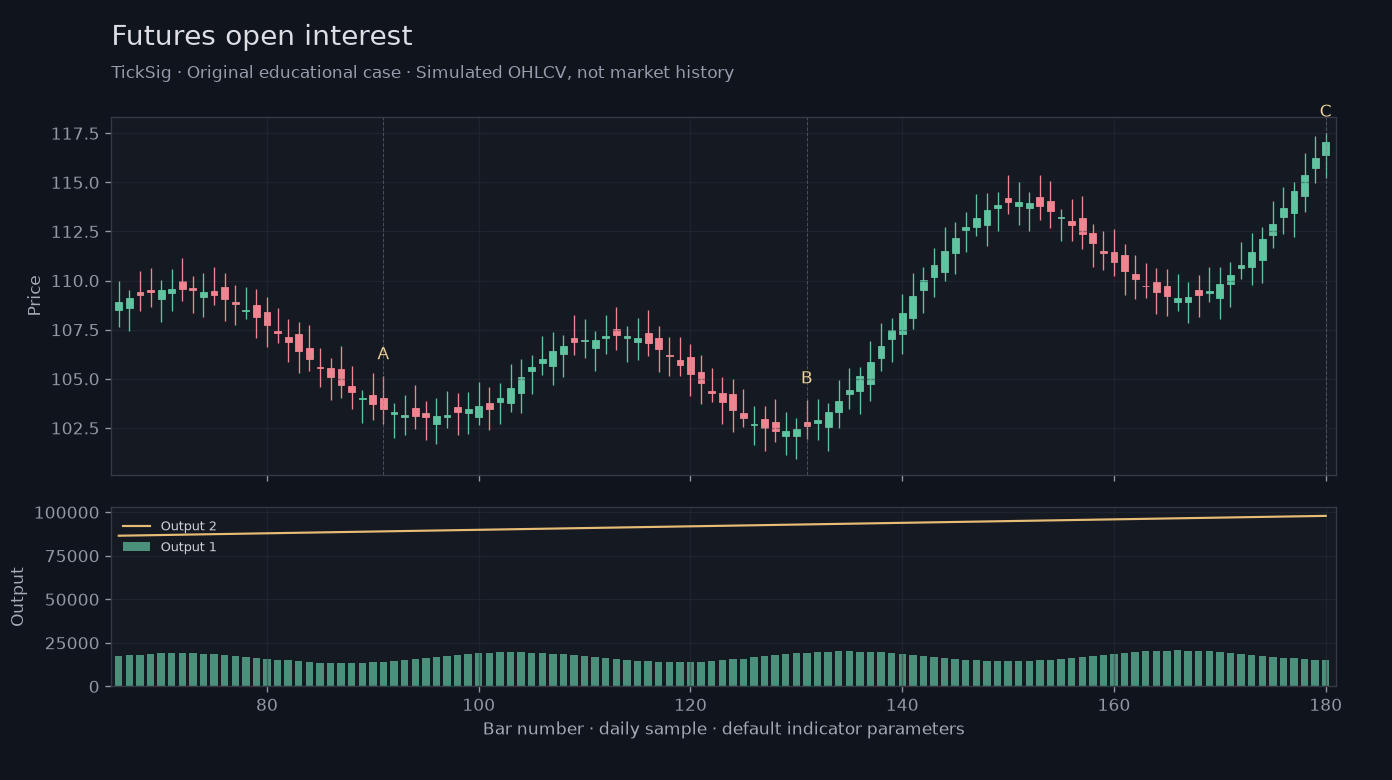The height and width of the screenshot is (780, 1392).
Task: Click the bar number x-axis caption
Action: tap(724, 729)
